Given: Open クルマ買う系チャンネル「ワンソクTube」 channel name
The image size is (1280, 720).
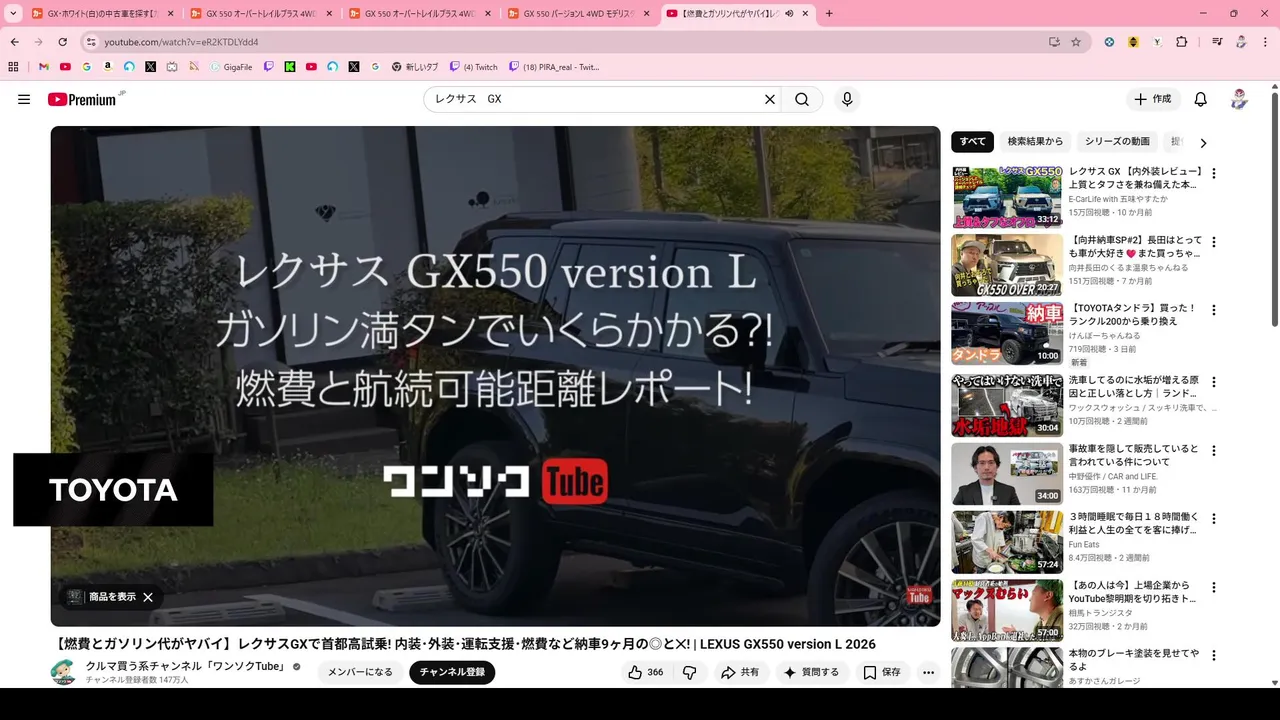Looking at the screenshot, I should (186, 666).
